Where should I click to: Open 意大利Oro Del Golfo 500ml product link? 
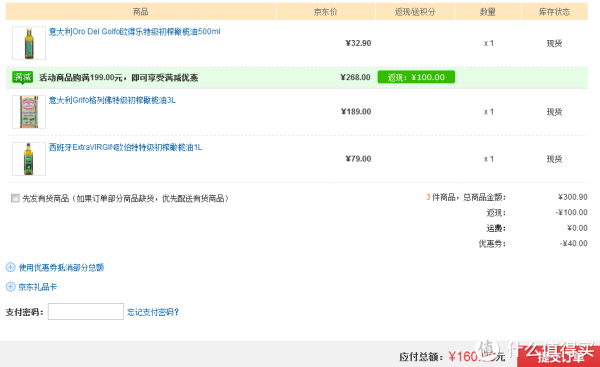point(135,32)
